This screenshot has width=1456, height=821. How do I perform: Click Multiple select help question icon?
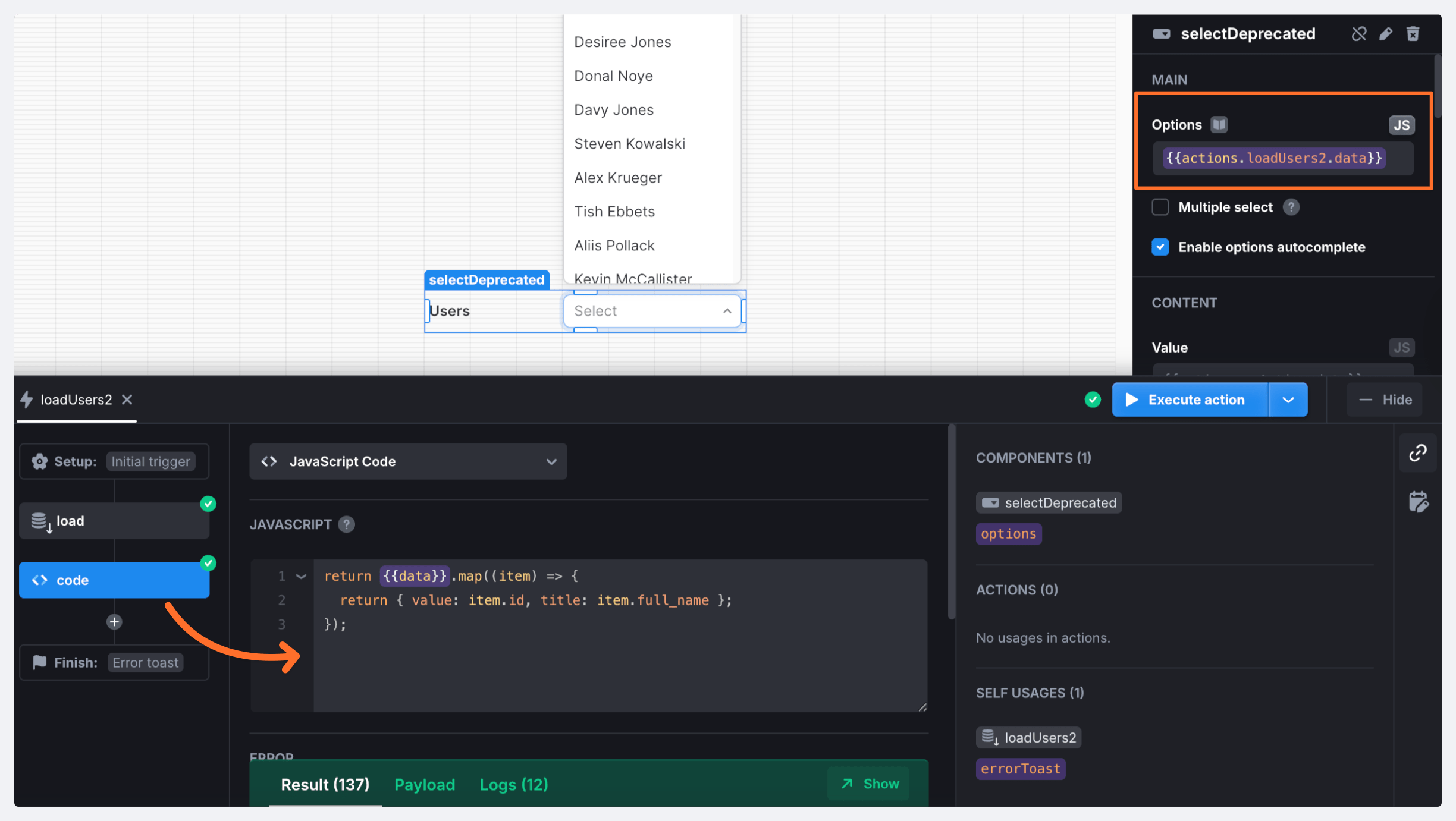point(1291,207)
